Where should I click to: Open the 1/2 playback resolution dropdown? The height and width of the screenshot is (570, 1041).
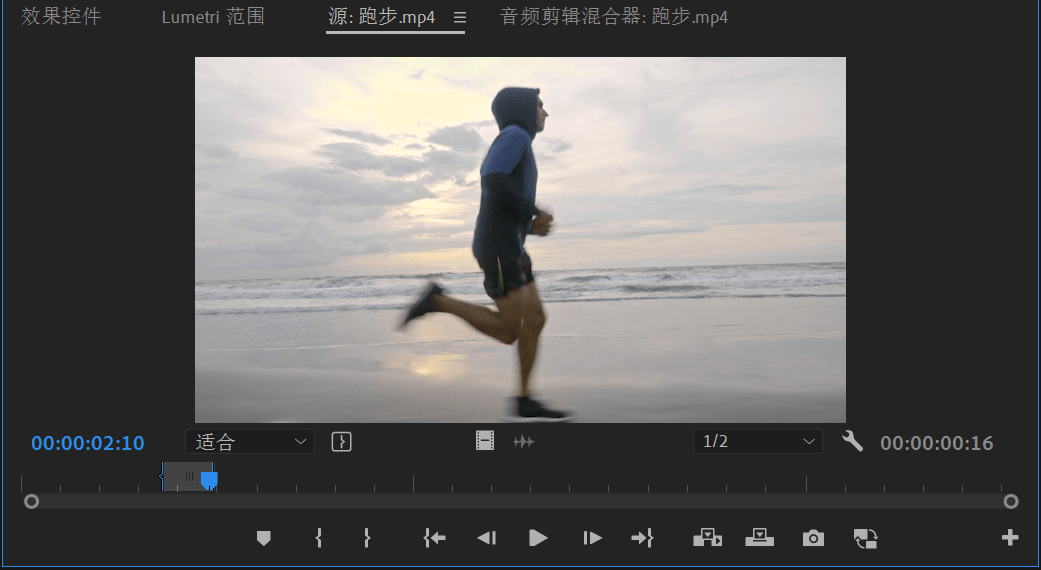coord(758,441)
